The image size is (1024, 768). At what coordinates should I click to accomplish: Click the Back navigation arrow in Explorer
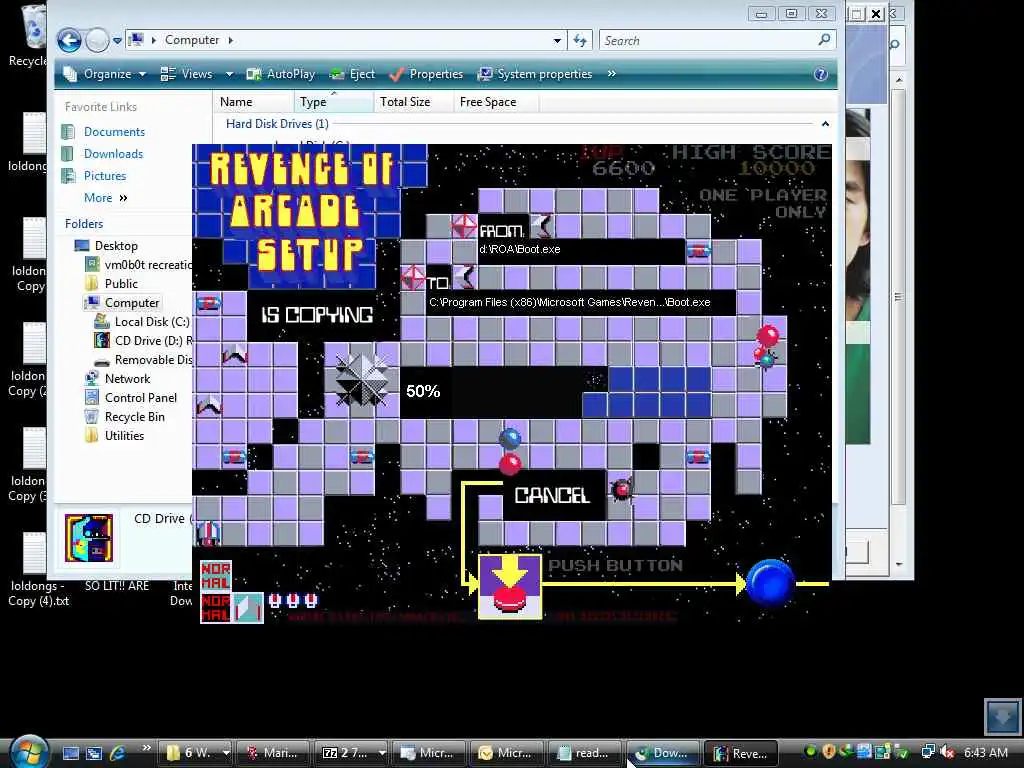click(x=69, y=40)
